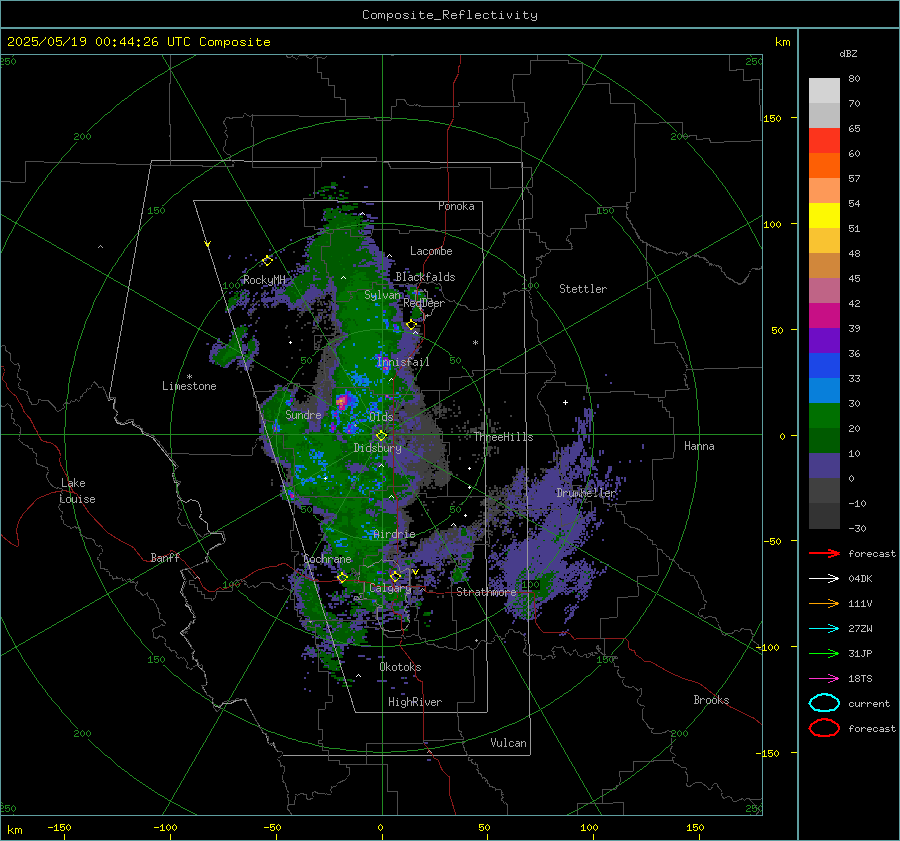The image size is (900, 841).
Task: Click the Innisfail city label
Action: point(403,362)
